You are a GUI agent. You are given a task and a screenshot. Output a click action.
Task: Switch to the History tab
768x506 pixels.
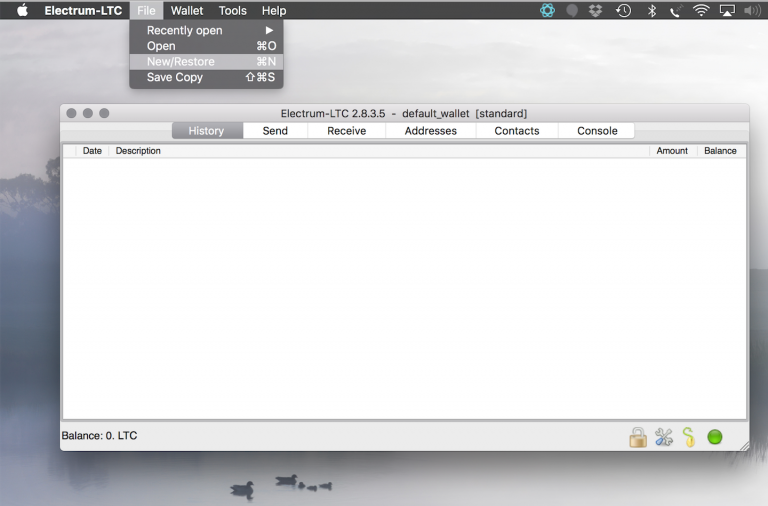207,131
